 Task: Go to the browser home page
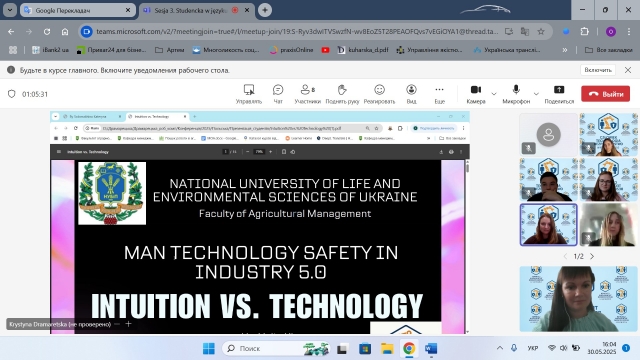point(65,31)
